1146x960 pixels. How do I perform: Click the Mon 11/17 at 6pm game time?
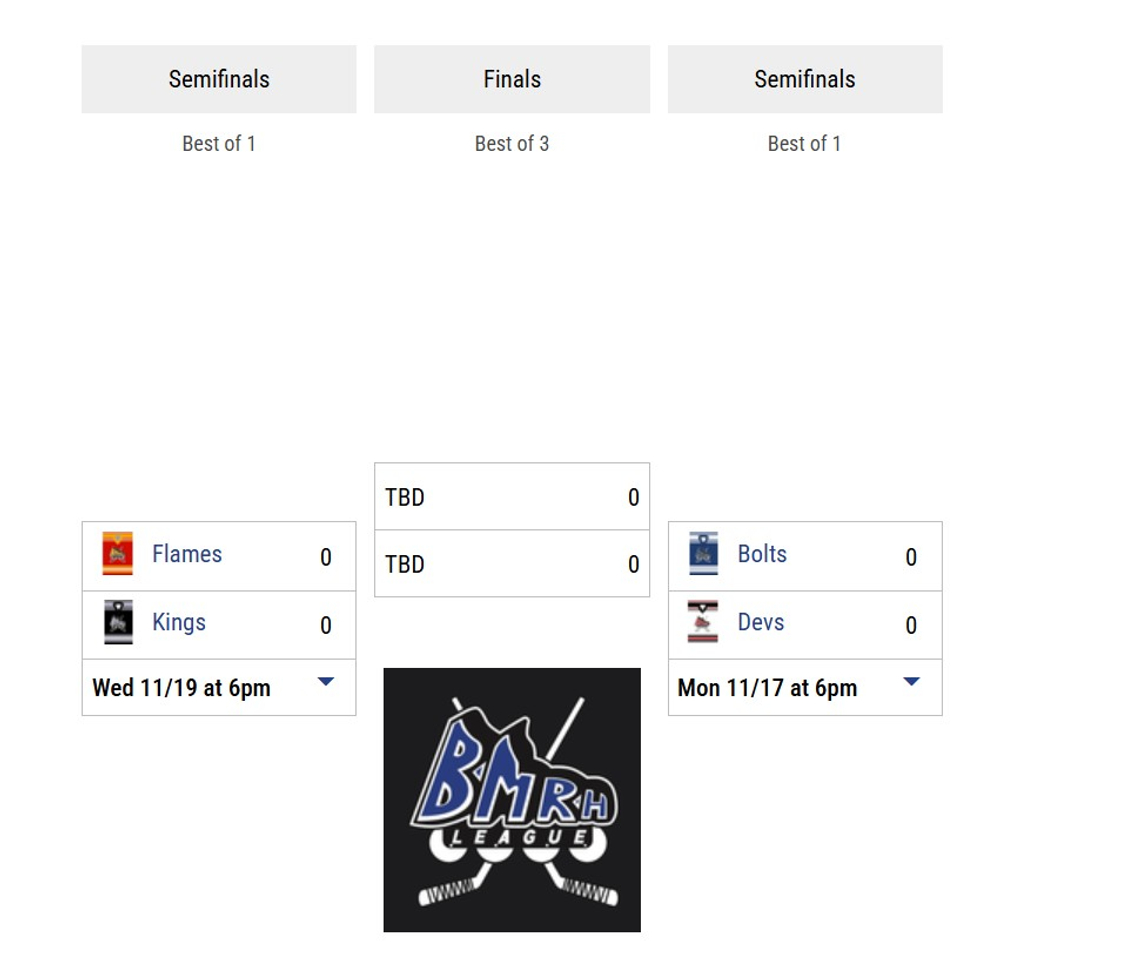coord(767,688)
